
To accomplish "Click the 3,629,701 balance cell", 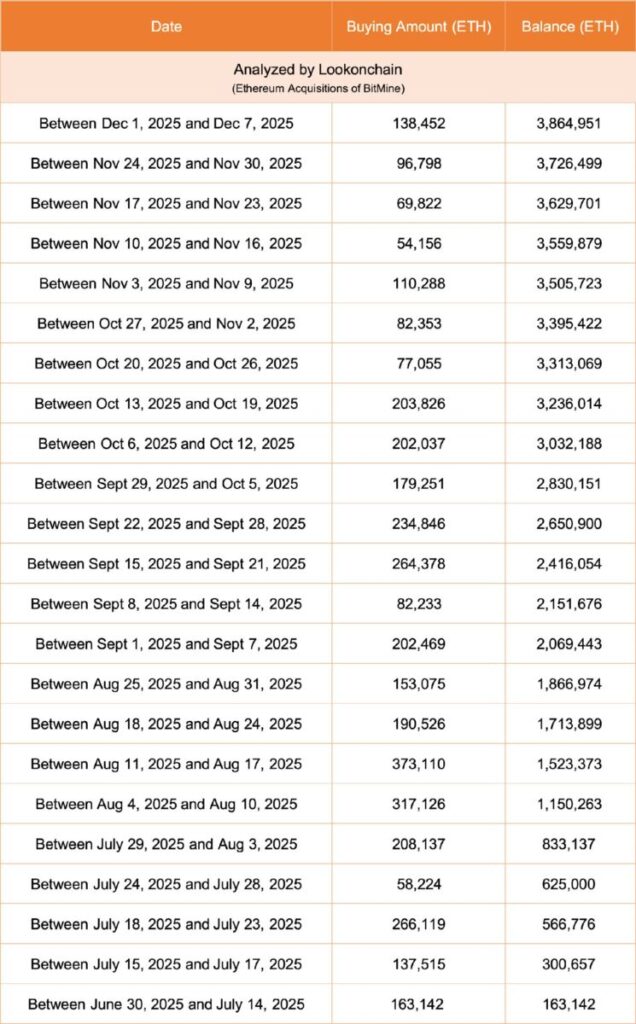I will pyautogui.click(x=569, y=203).
